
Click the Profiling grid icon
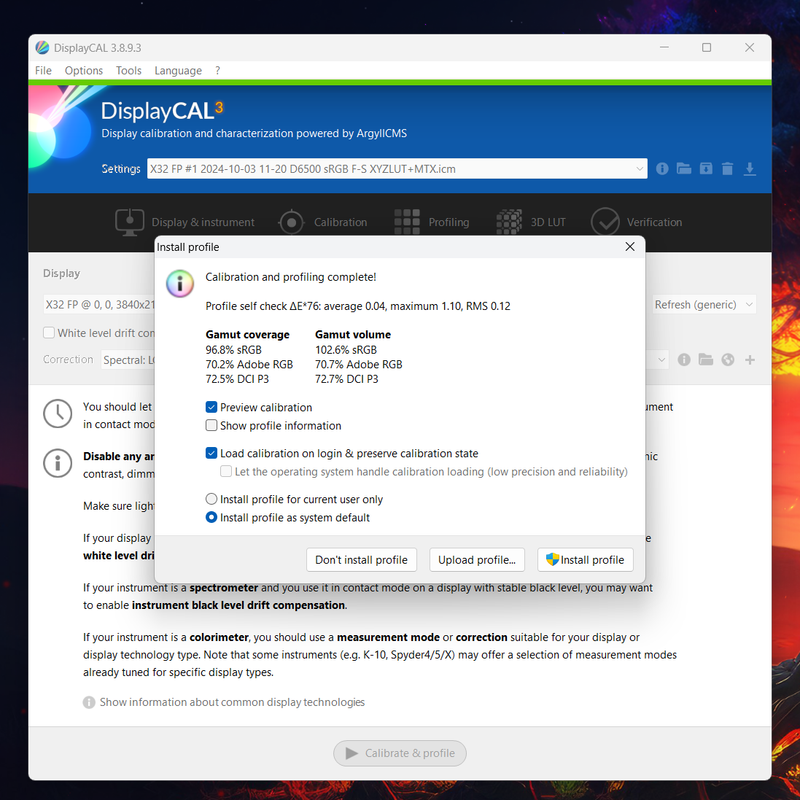[407, 222]
